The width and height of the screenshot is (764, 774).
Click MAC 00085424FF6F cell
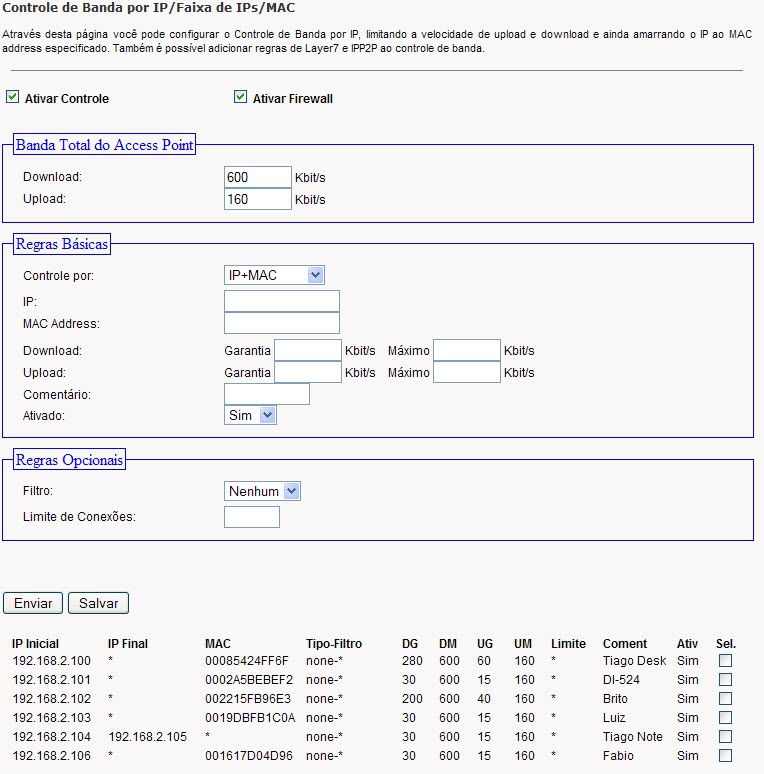coord(247,660)
